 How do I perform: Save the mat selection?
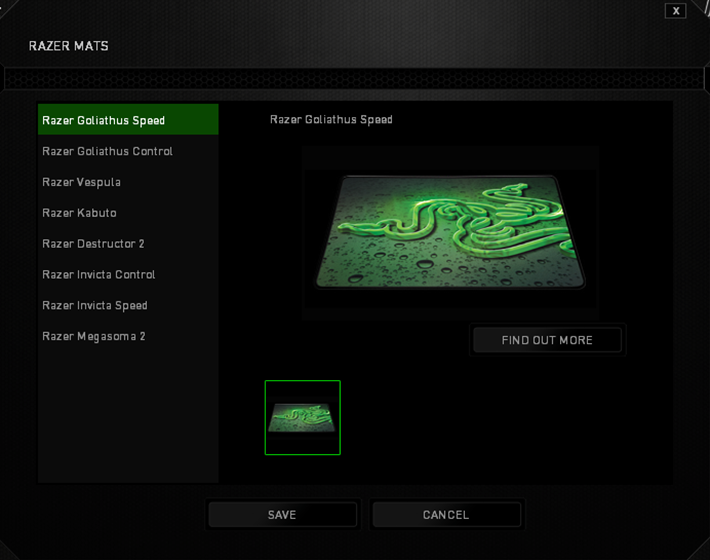click(x=282, y=515)
